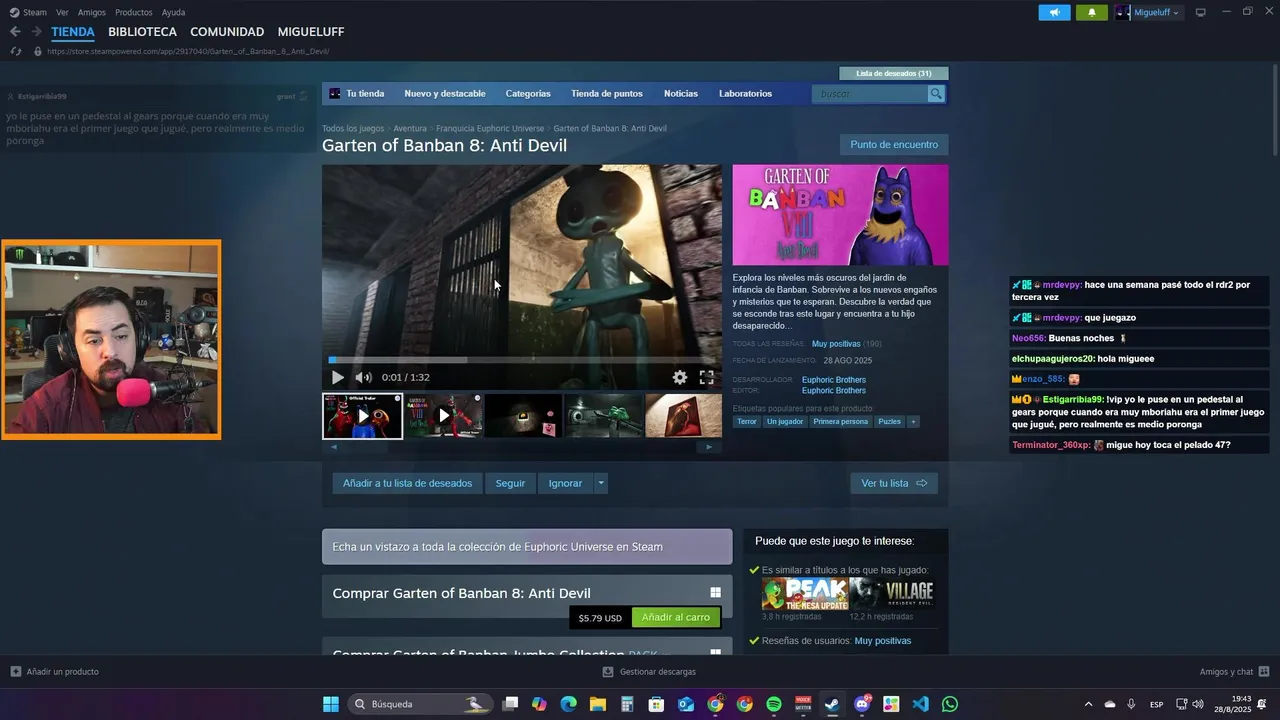Screen dimensions: 1280x720
Task: Open the Amigos menu
Action: [92, 12]
